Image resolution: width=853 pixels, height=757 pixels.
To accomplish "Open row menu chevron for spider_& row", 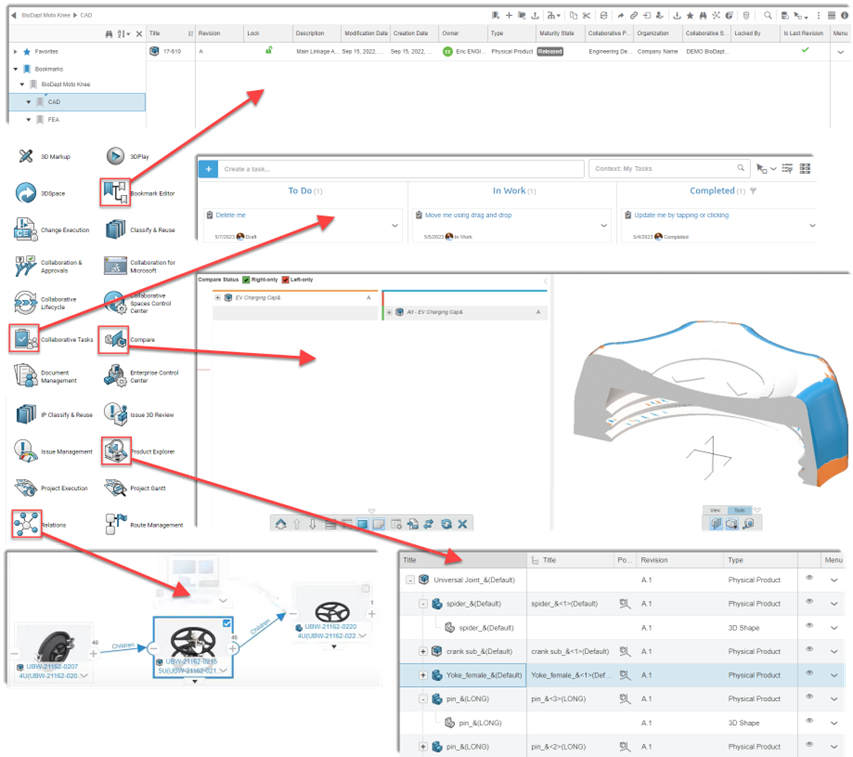I will click(834, 604).
